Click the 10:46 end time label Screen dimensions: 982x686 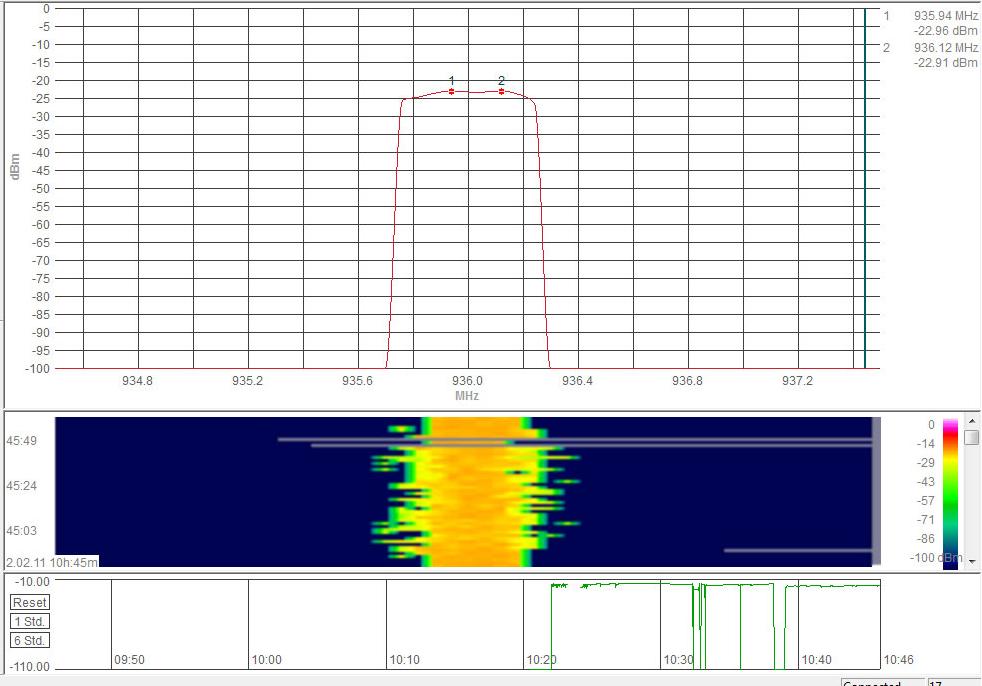tap(898, 660)
